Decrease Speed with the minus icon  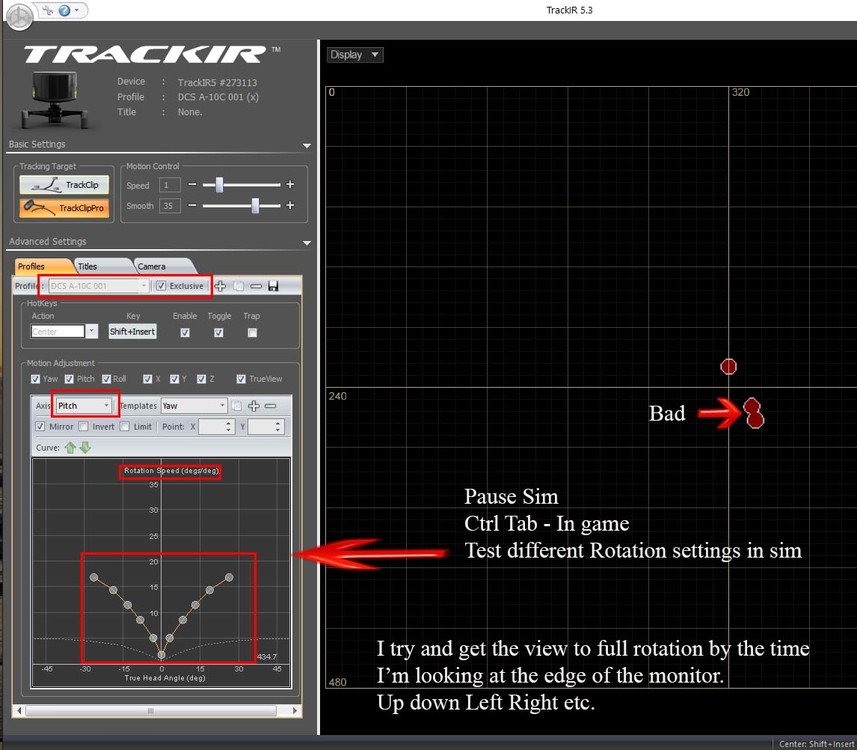(192, 185)
